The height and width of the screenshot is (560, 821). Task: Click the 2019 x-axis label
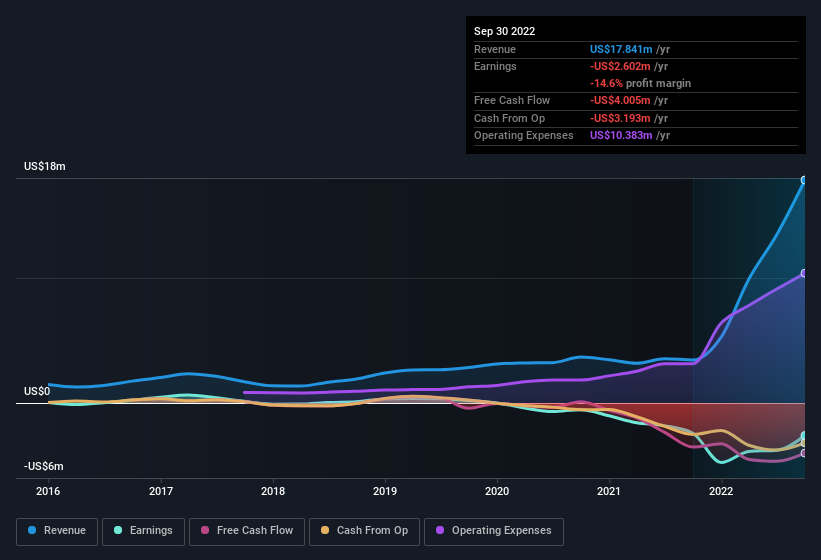[x=385, y=491]
